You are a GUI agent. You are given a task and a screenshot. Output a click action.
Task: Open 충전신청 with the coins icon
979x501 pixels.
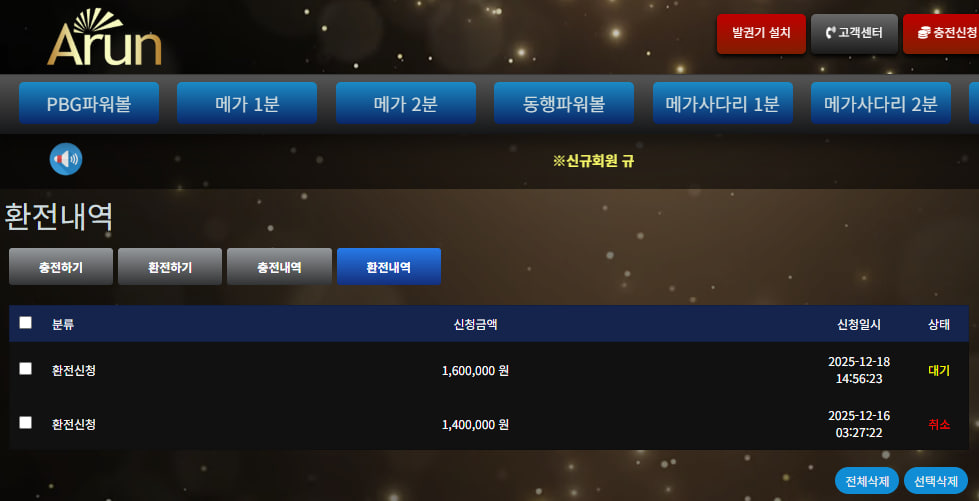pos(941,34)
